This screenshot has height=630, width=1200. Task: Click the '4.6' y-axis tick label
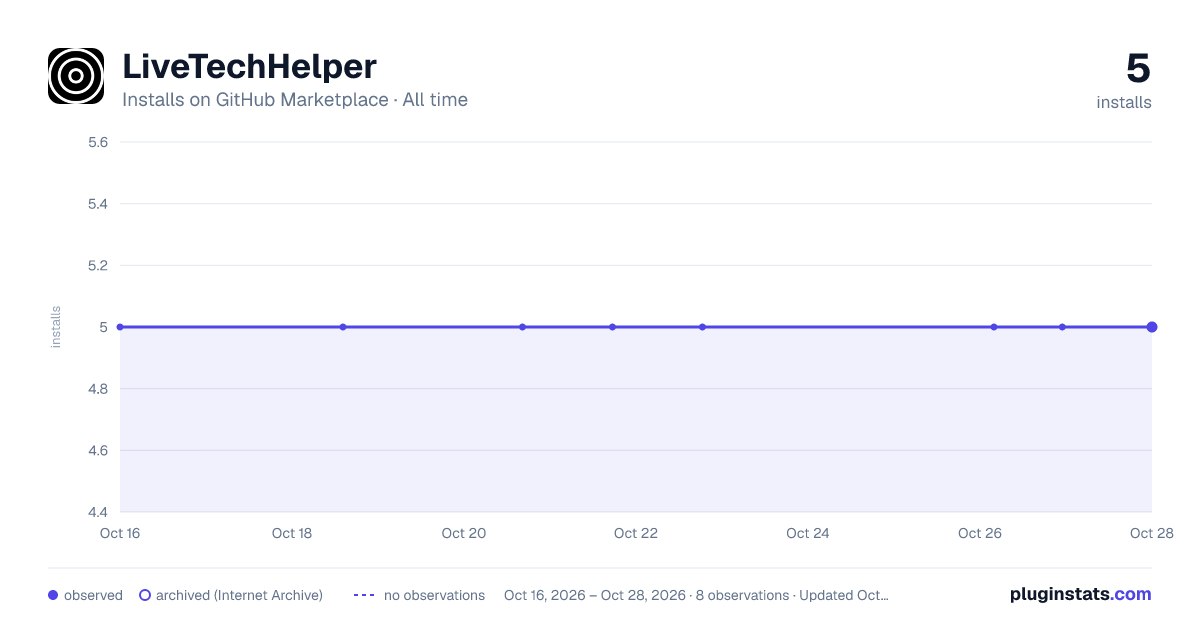tap(98, 451)
